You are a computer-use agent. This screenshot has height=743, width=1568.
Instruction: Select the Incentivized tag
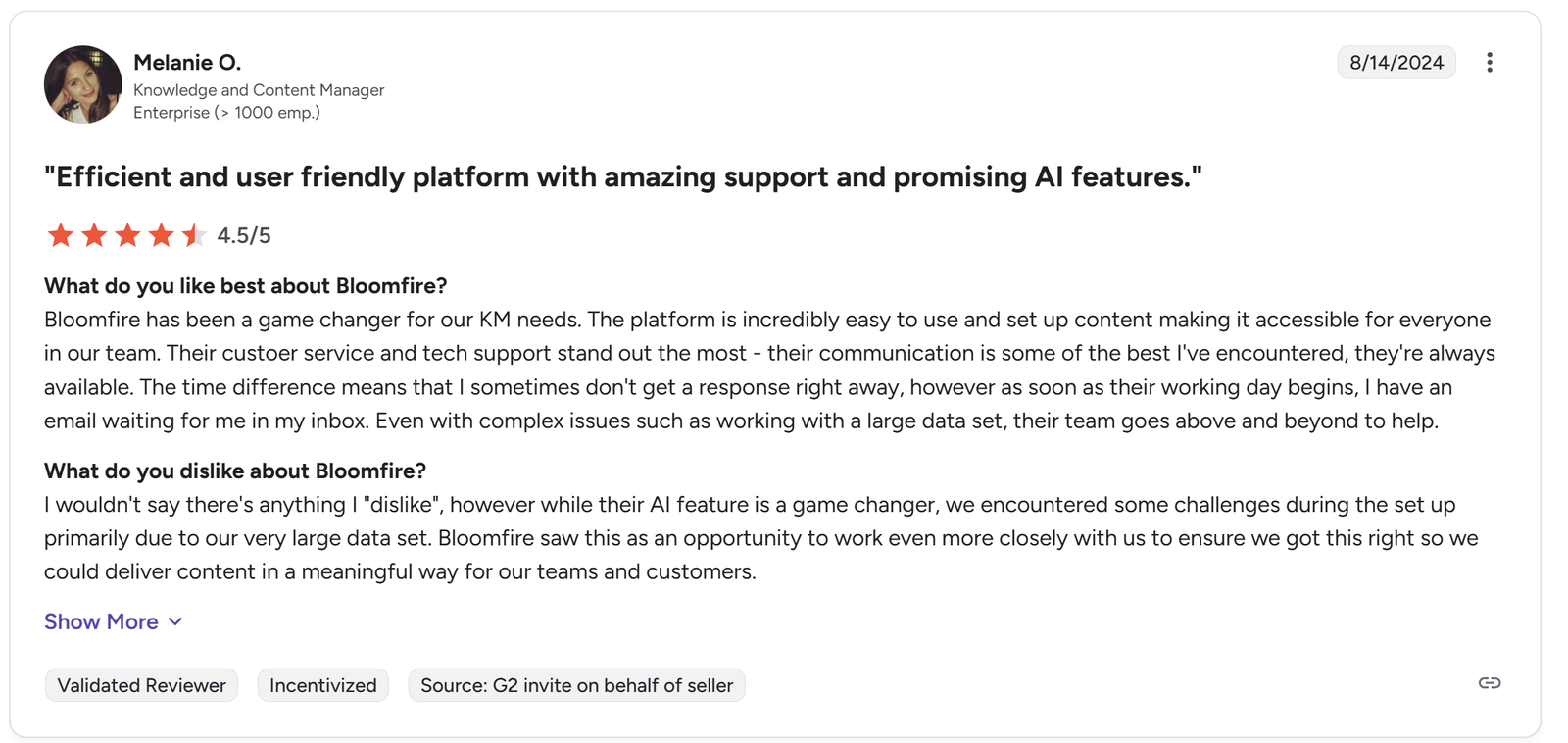point(322,685)
